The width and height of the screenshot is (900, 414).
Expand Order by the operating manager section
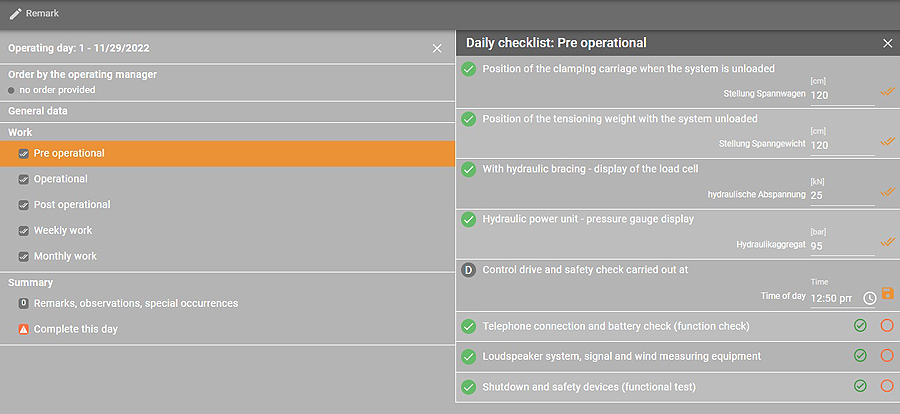pyautogui.click(x=82, y=74)
